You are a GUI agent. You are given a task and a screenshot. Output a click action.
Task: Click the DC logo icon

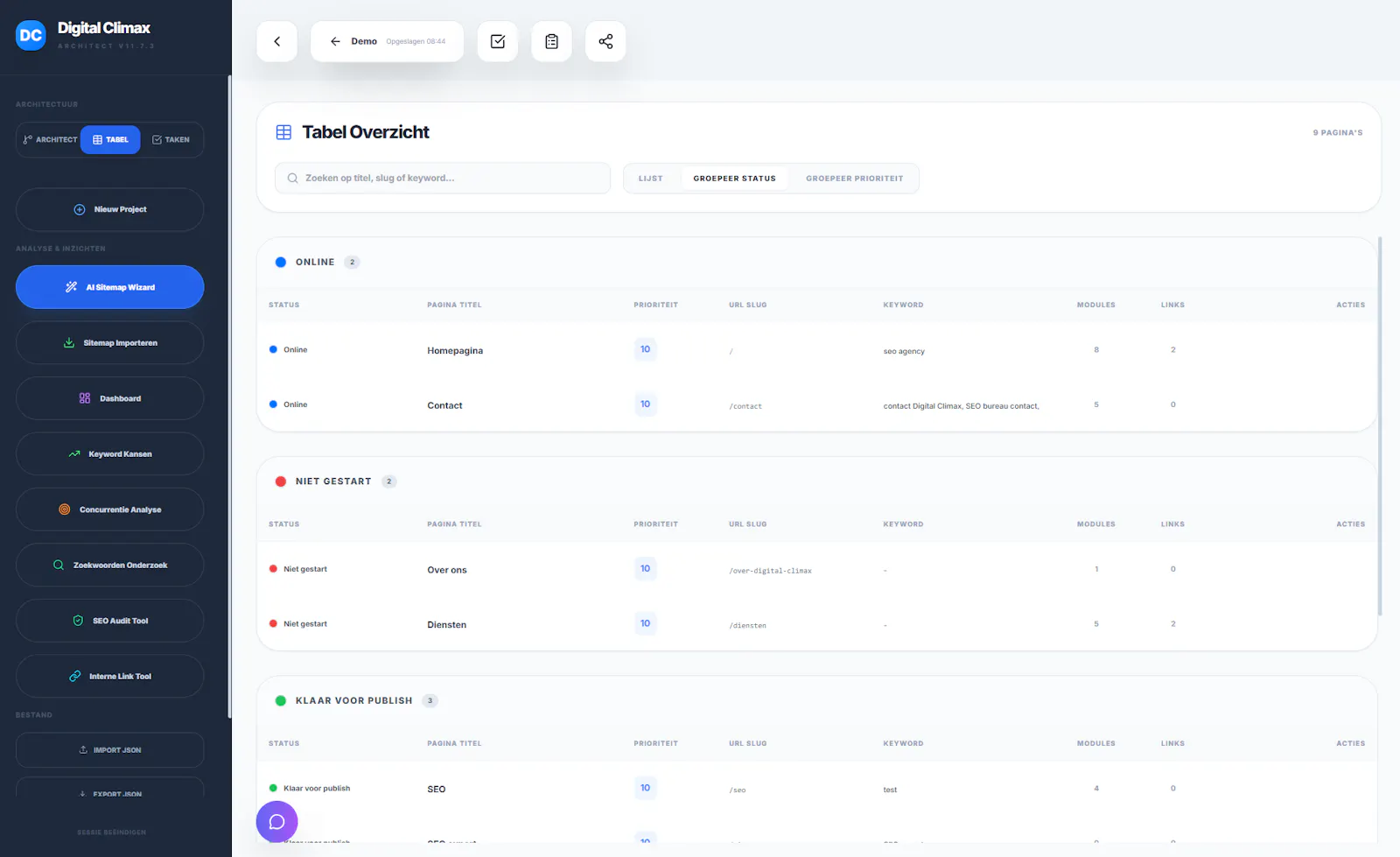[31, 35]
